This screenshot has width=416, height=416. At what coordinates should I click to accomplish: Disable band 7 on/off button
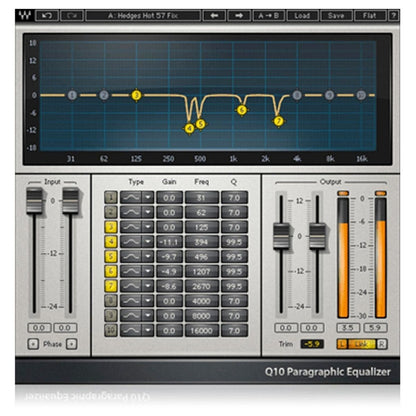(x=111, y=286)
